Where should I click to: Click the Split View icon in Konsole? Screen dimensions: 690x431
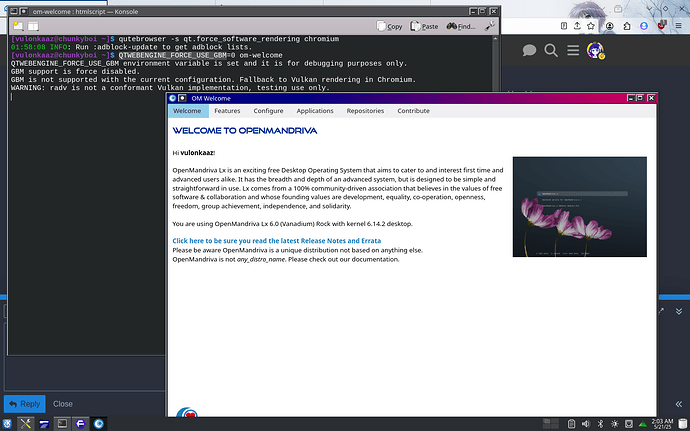point(33,26)
